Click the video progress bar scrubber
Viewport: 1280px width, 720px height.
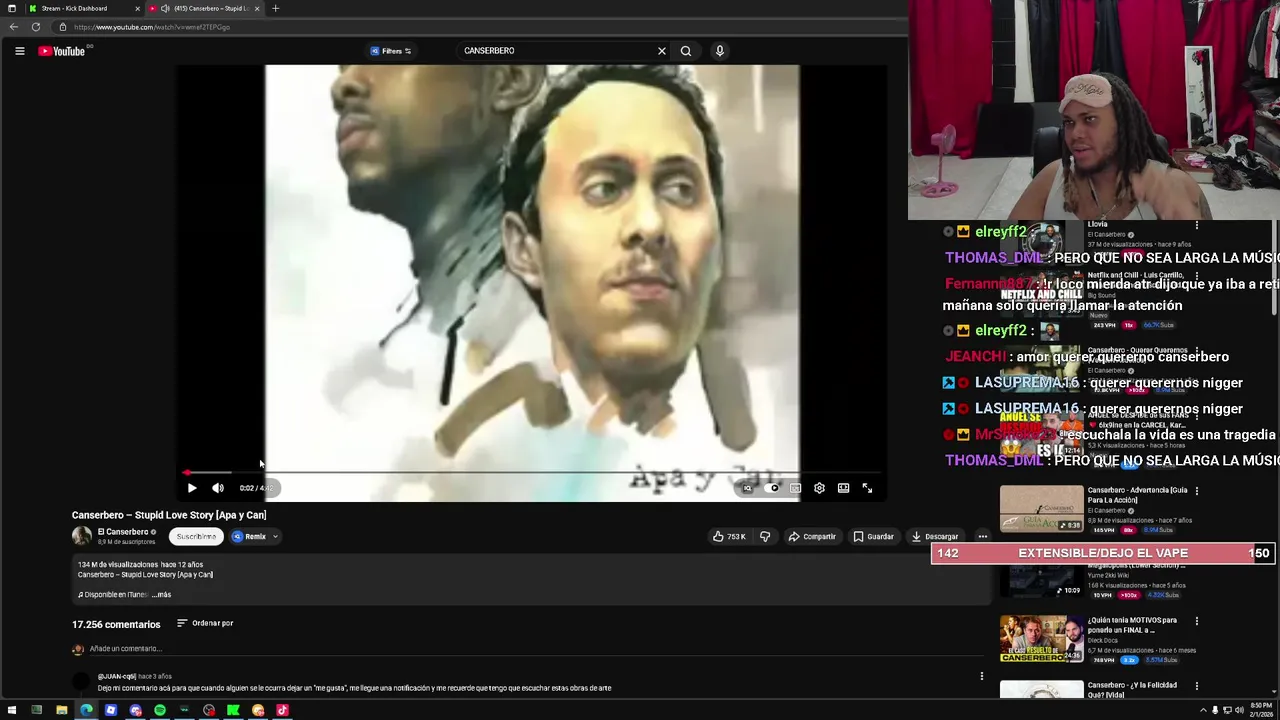[x=187, y=472]
